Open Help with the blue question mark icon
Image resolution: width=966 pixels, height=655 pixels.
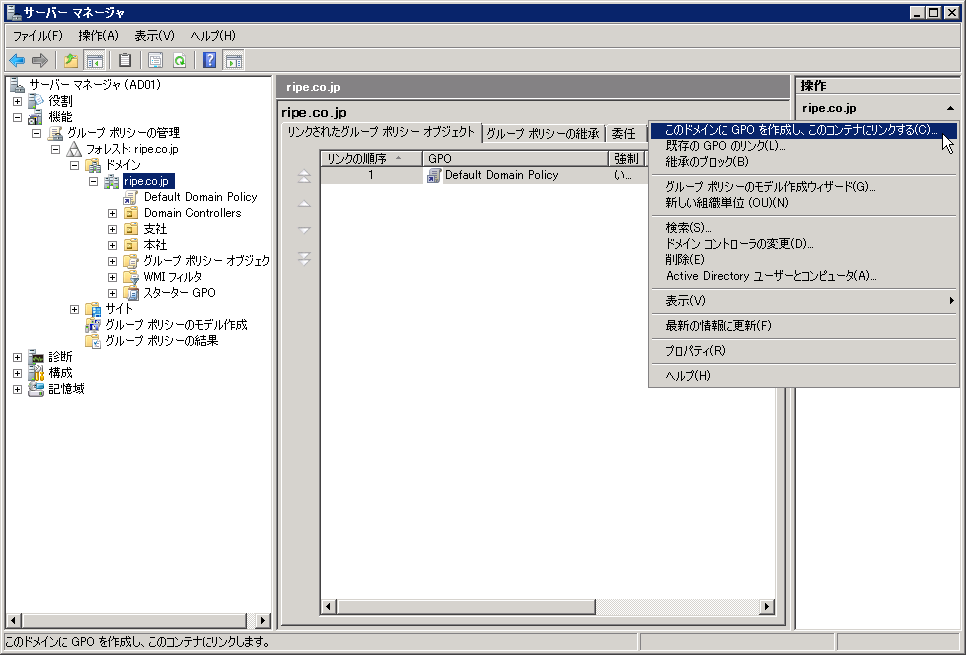click(209, 60)
